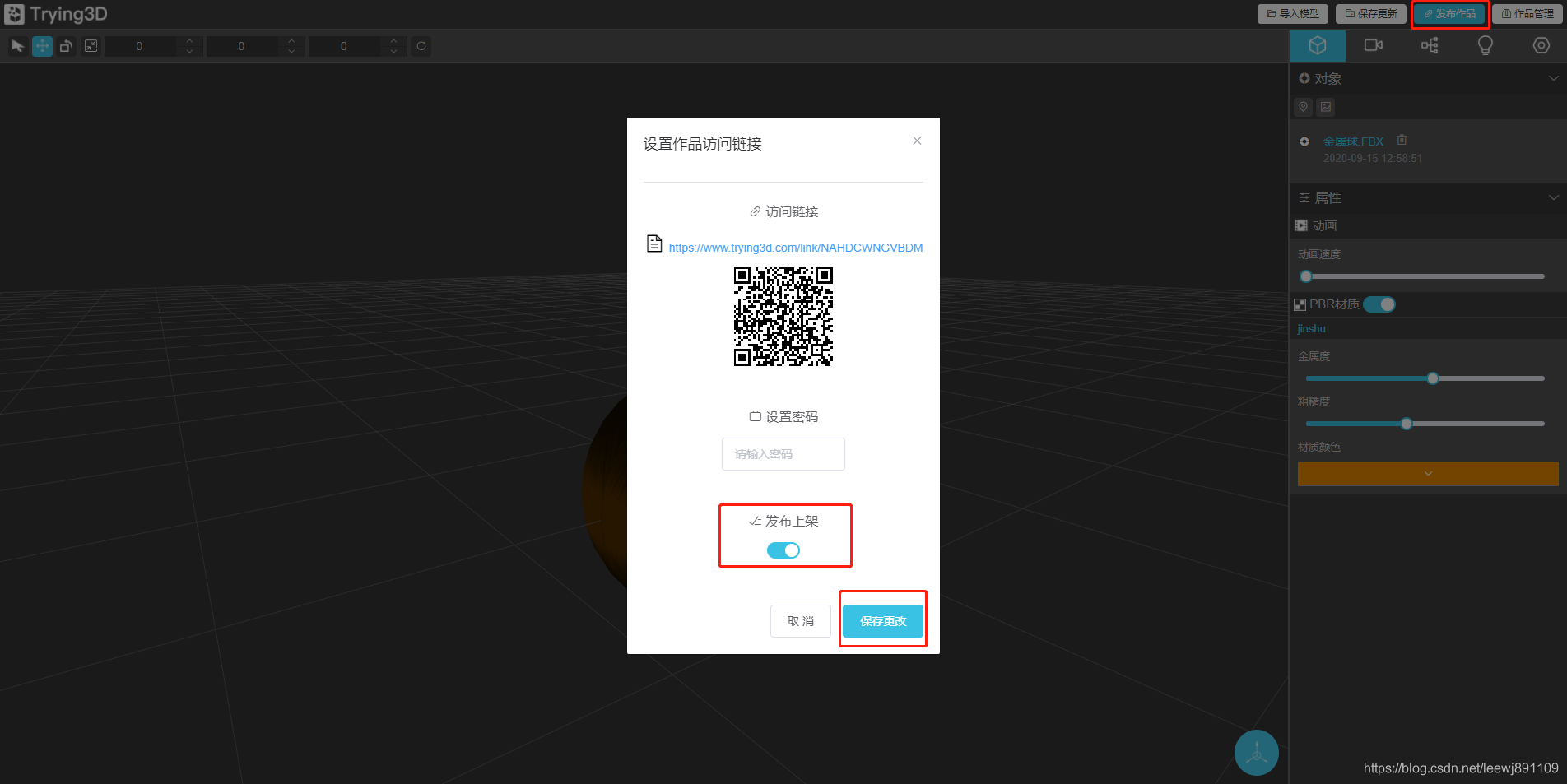
Task: Delete 金属球.FBX with the trash icon
Action: coord(1402,140)
